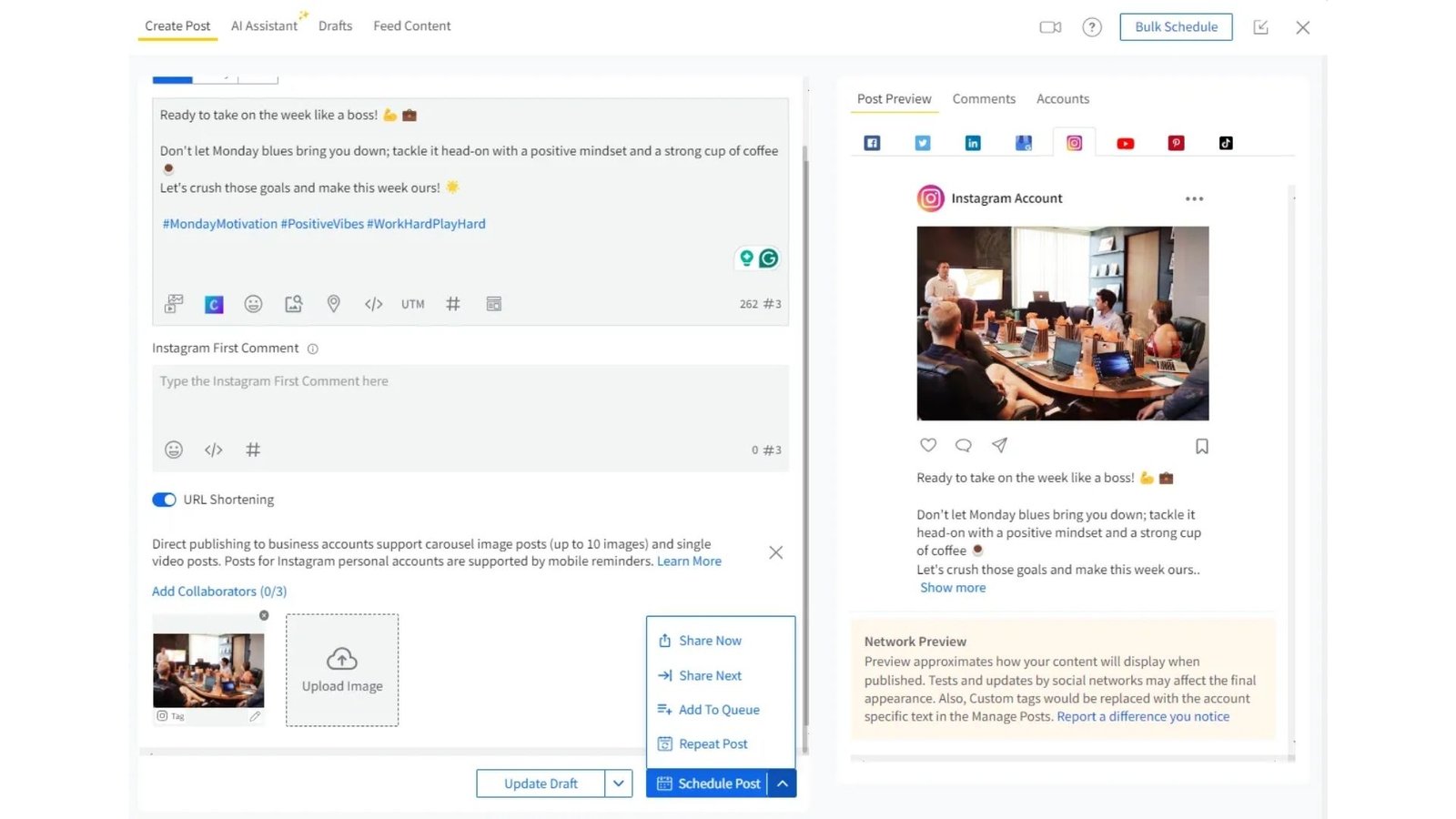
Task: Switch preview to Google Business Profile
Action: click(1024, 143)
